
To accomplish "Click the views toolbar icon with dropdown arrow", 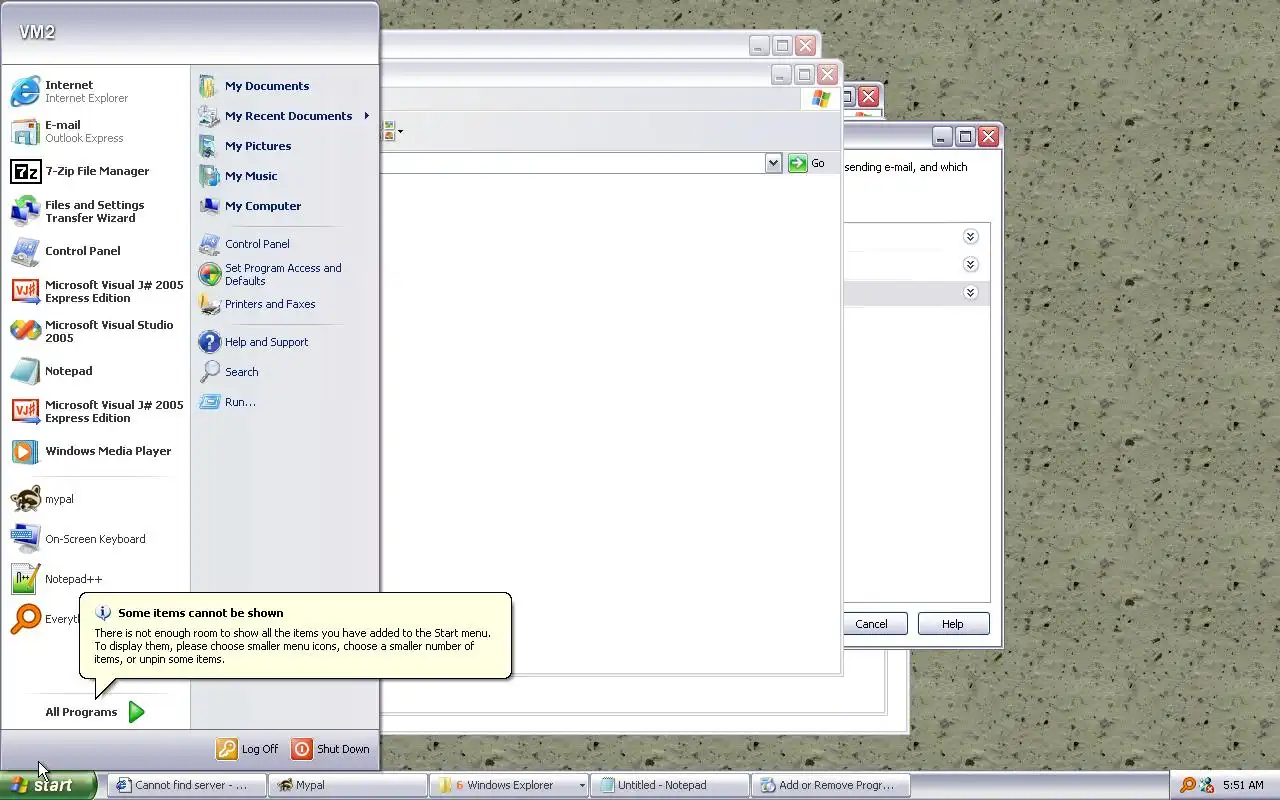I will pyautogui.click(x=392, y=131).
